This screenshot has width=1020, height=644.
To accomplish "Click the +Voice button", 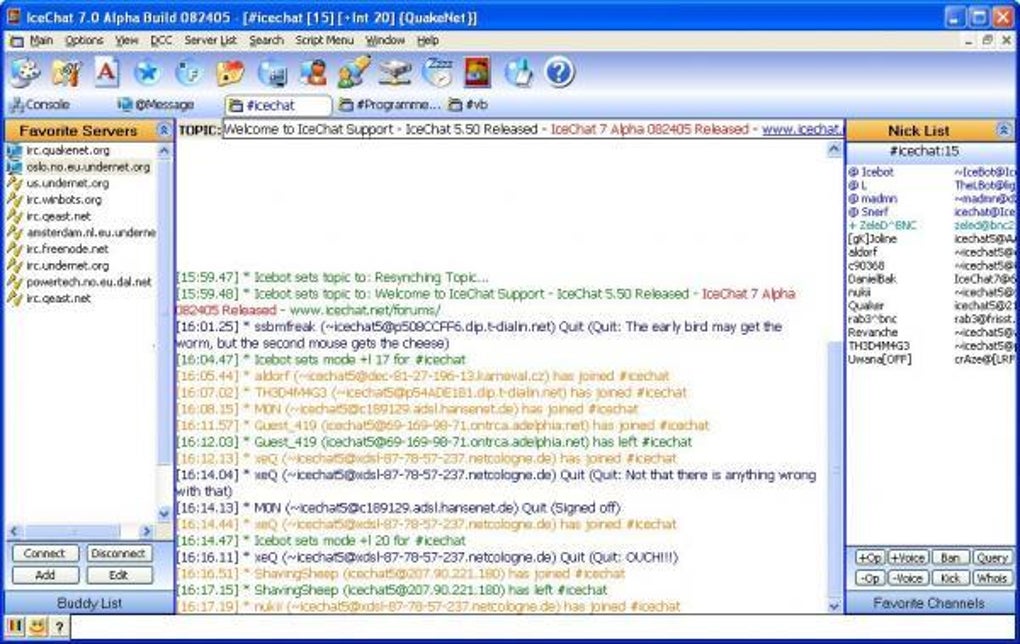I will [x=907, y=557].
